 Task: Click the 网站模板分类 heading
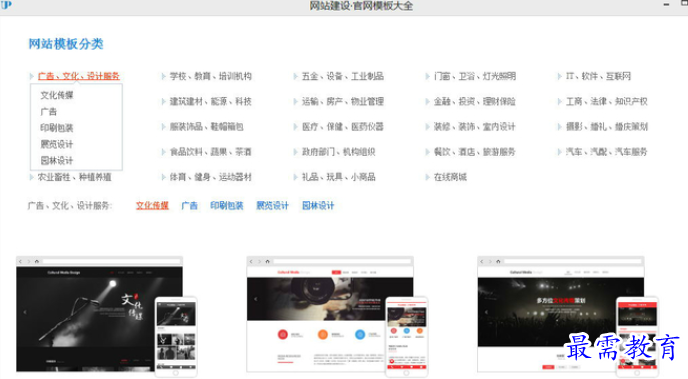point(66,44)
